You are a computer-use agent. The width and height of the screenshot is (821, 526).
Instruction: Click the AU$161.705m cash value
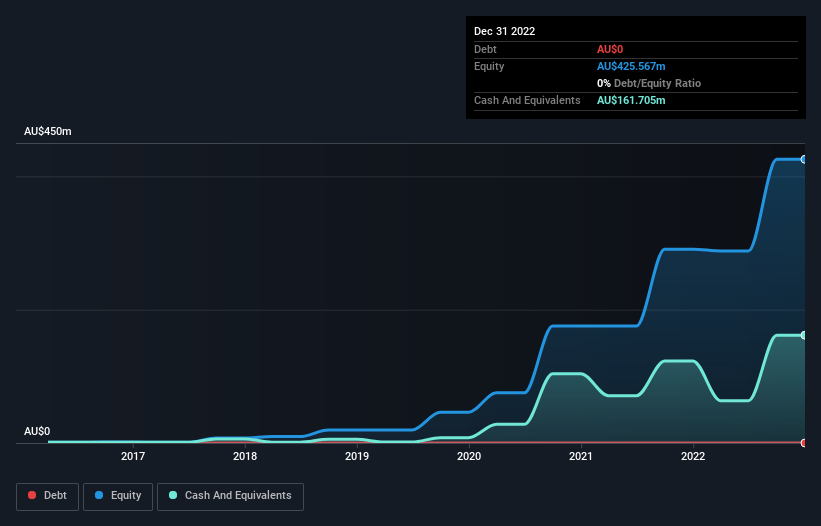(631, 100)
